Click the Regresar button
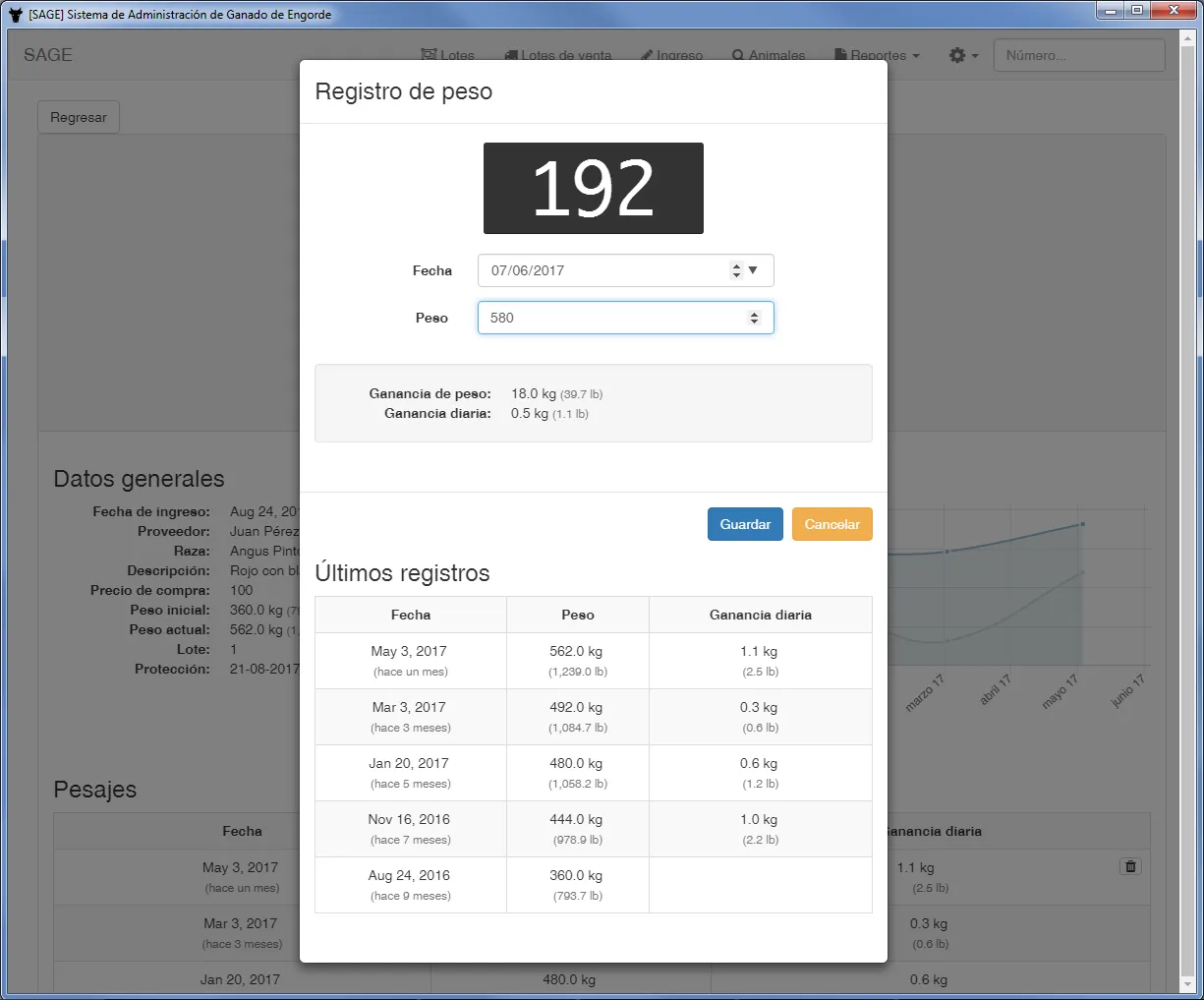Image resolution: width=1204 pixels, height=1000 pixels. coord(79,117)
